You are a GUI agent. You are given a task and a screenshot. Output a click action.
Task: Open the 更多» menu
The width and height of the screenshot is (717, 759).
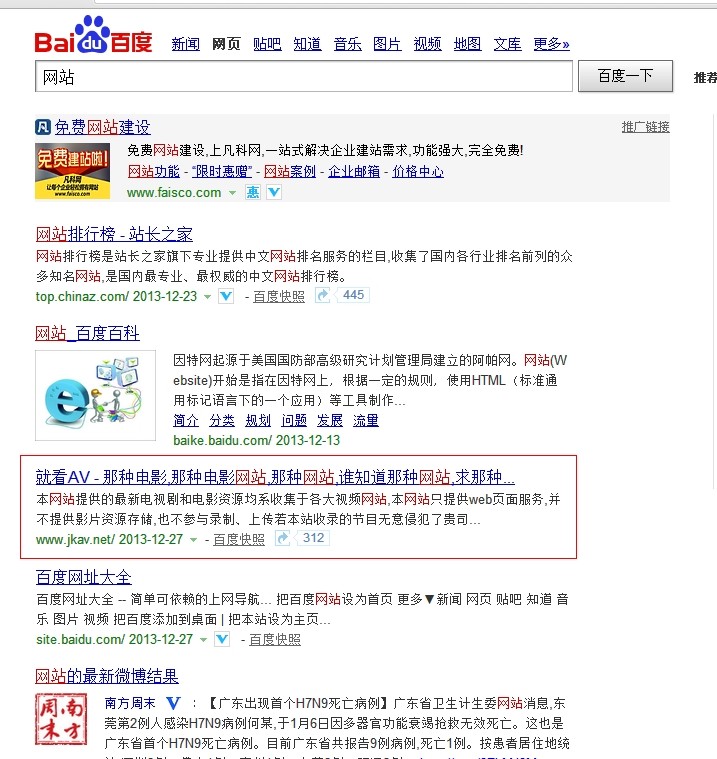(x=551, y=44)
